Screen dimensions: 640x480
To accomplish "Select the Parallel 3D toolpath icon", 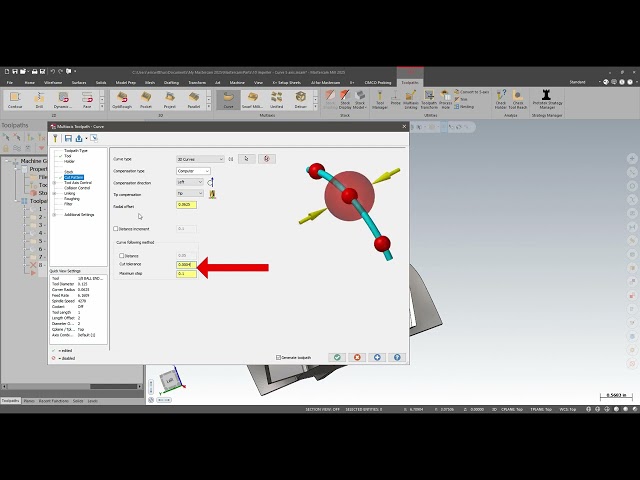I will tap(194, 100).
